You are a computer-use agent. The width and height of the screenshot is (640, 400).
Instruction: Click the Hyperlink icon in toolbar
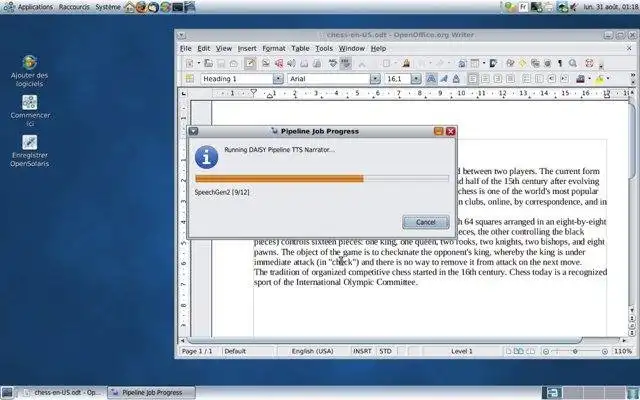pos(462,63)
